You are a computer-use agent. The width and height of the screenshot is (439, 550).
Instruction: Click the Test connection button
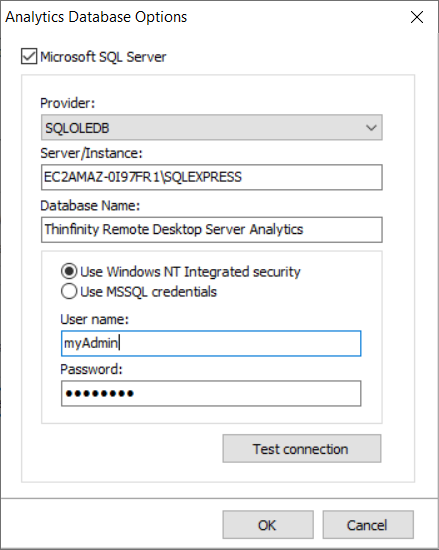pyautogui.click(x=302, y=449)
